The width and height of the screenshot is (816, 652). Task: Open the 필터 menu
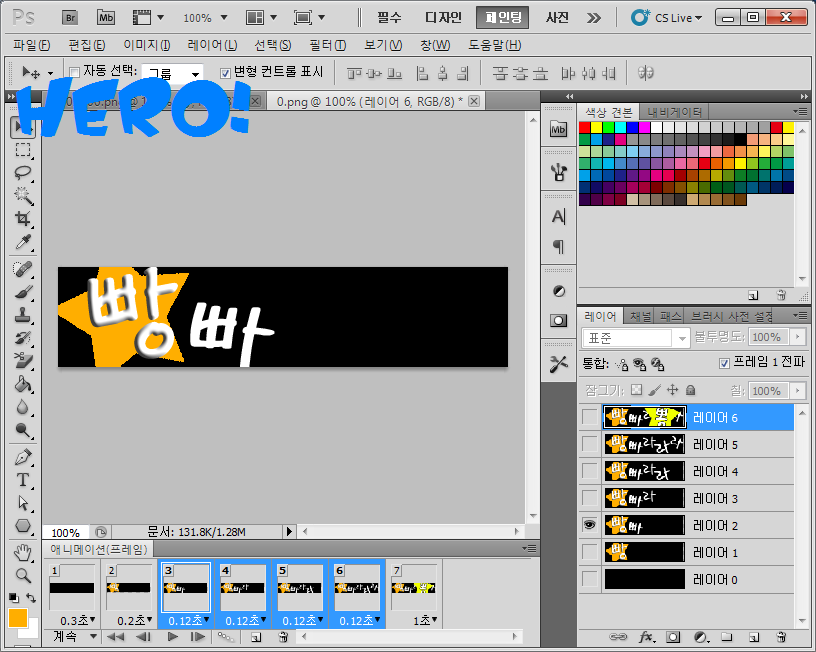coord(327,45)
